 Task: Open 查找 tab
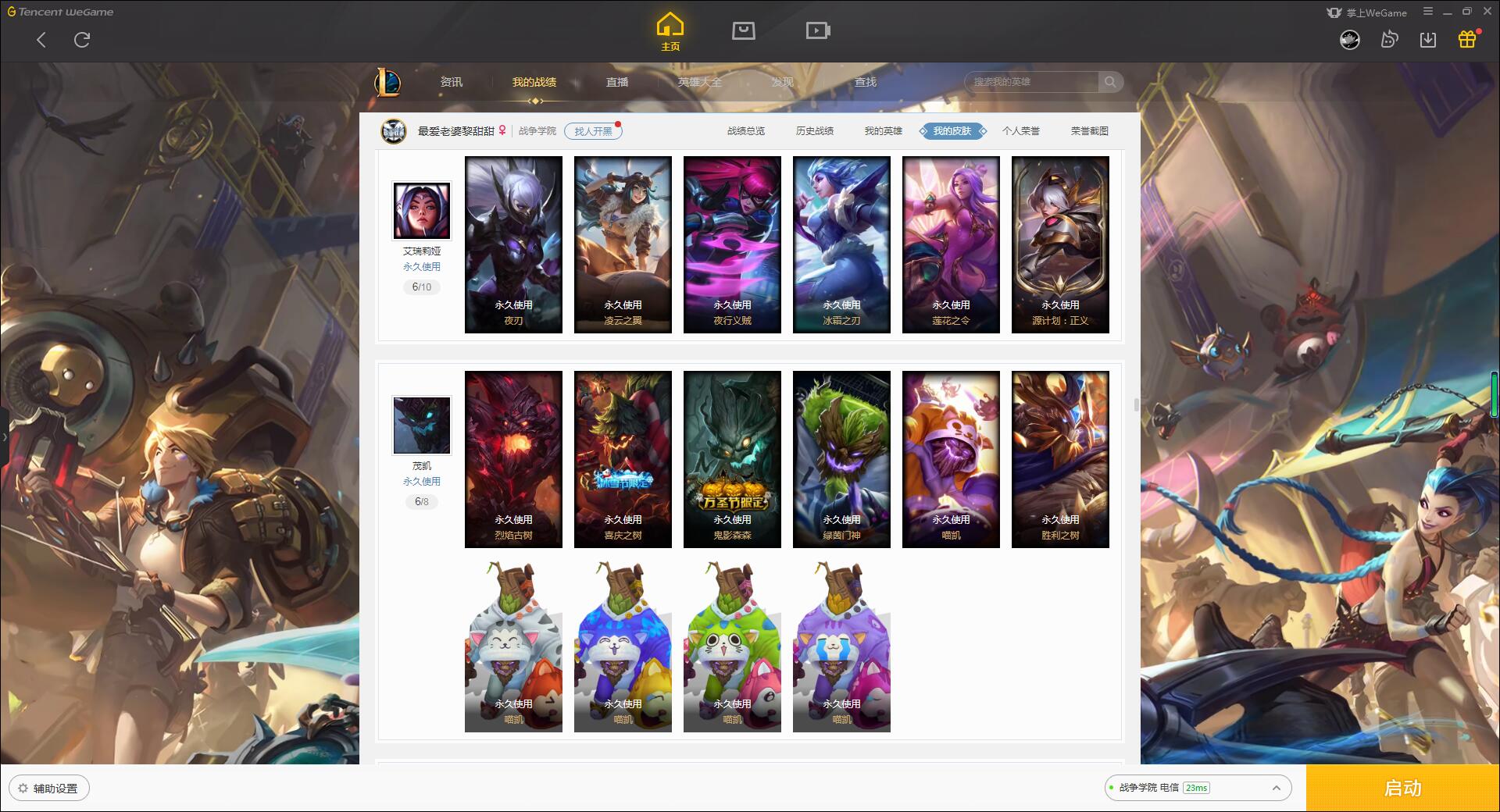point(866,82)
